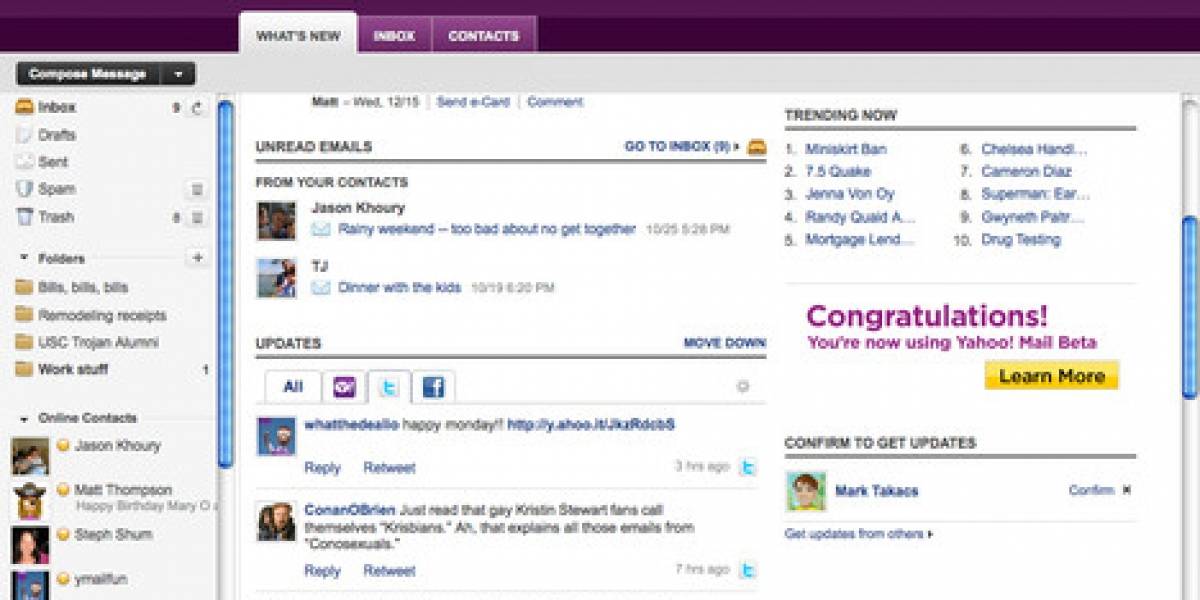
Task: Open email Rainy weekend from Jason Khoury
Action: [487, 229]
